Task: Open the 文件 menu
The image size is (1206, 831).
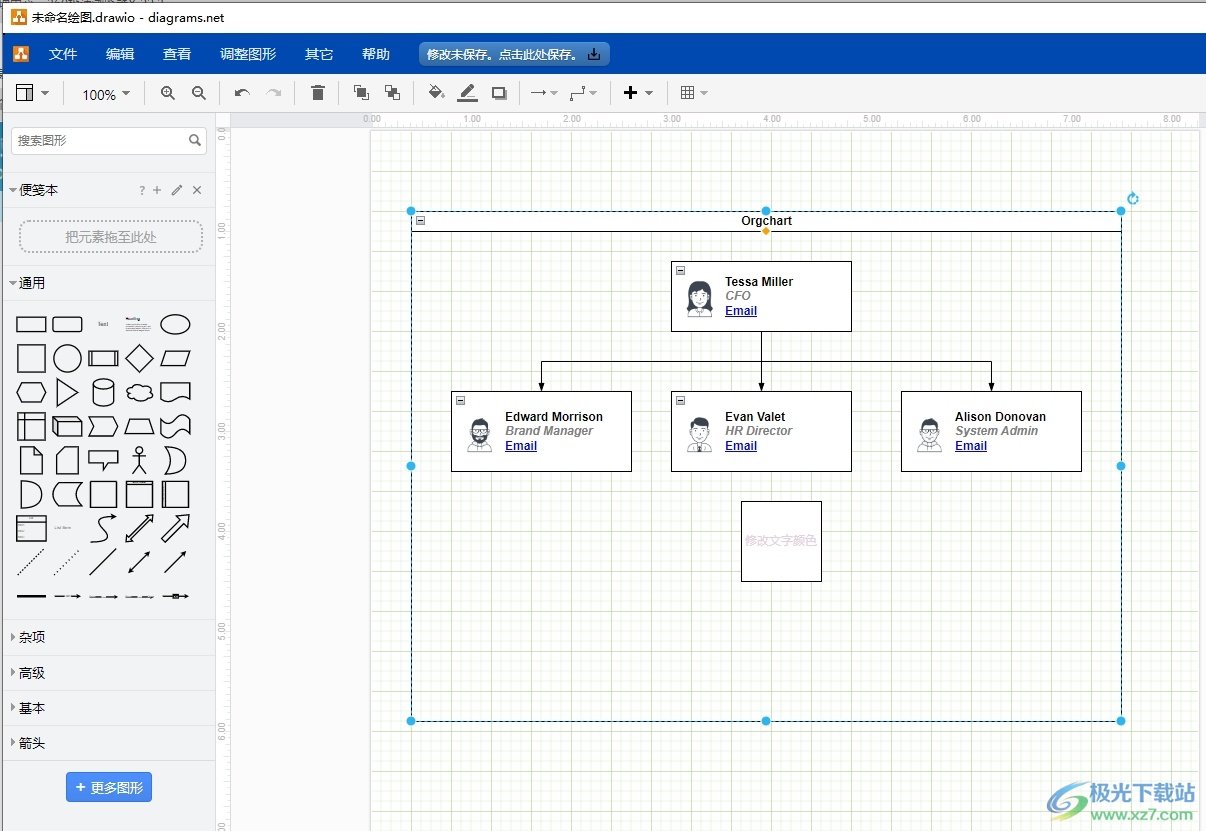Action: click(x=63, y=54)
